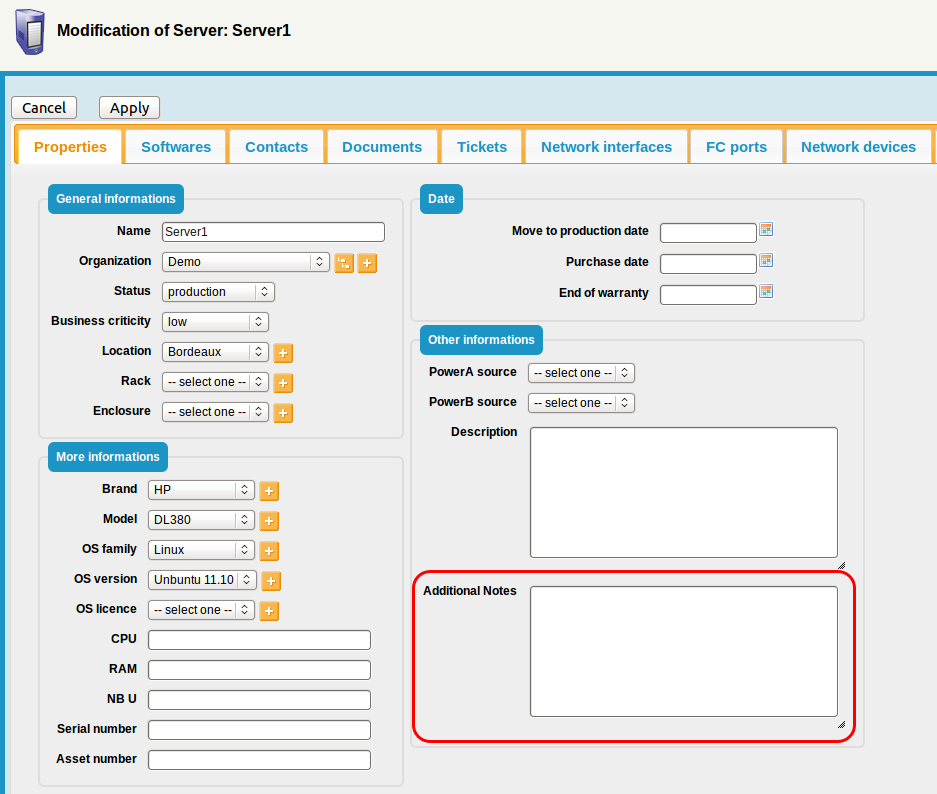Open Business criticity dropdown

[215, 322]
